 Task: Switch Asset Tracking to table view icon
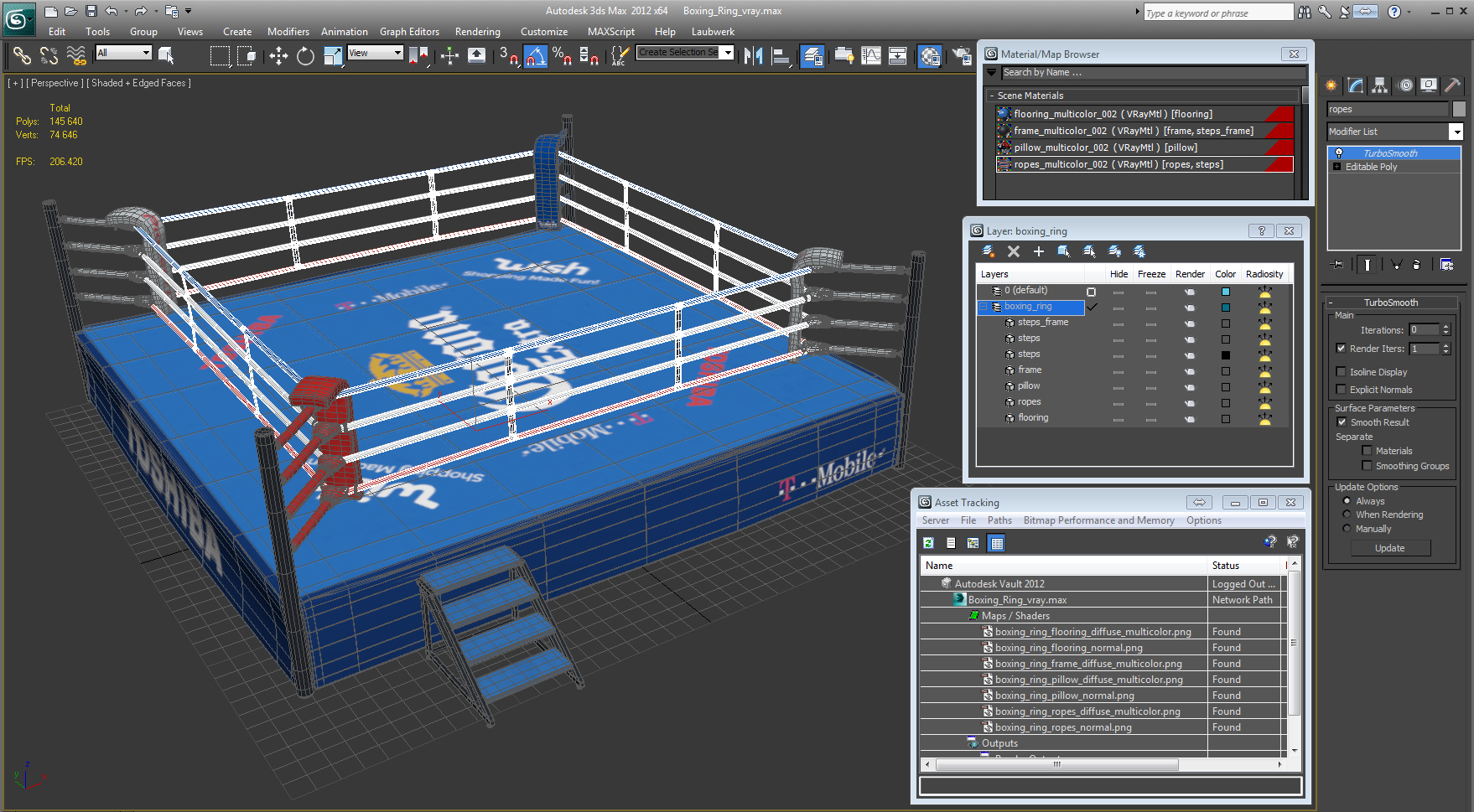point(997,543)
